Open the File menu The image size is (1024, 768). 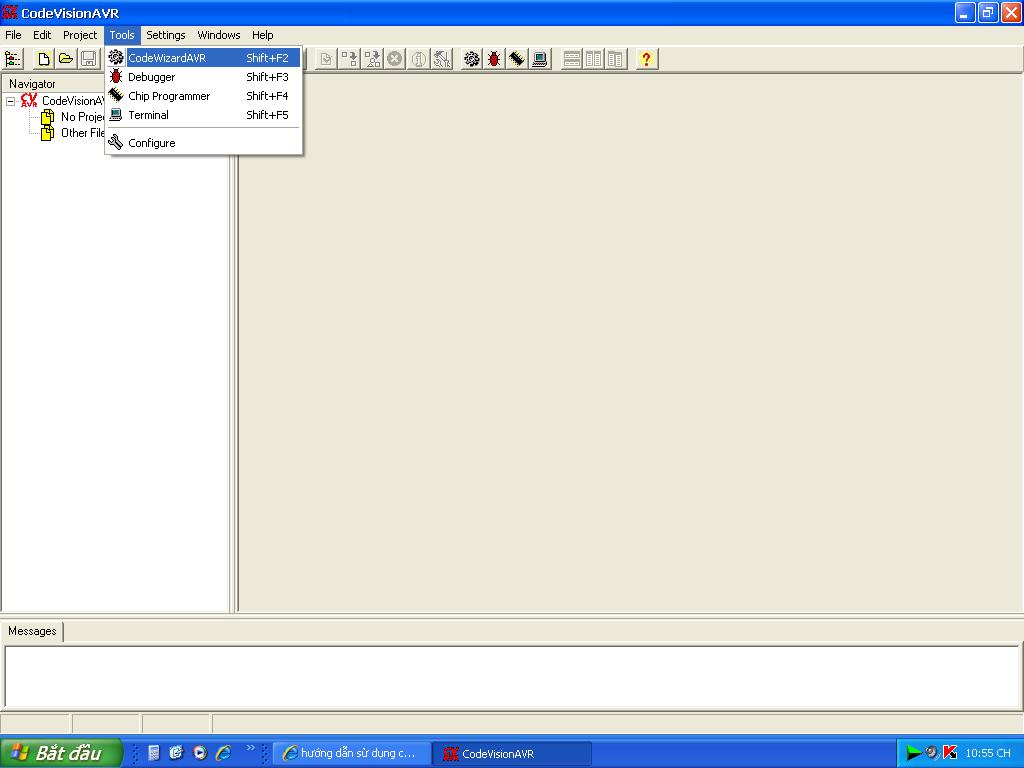pos(13,35)
